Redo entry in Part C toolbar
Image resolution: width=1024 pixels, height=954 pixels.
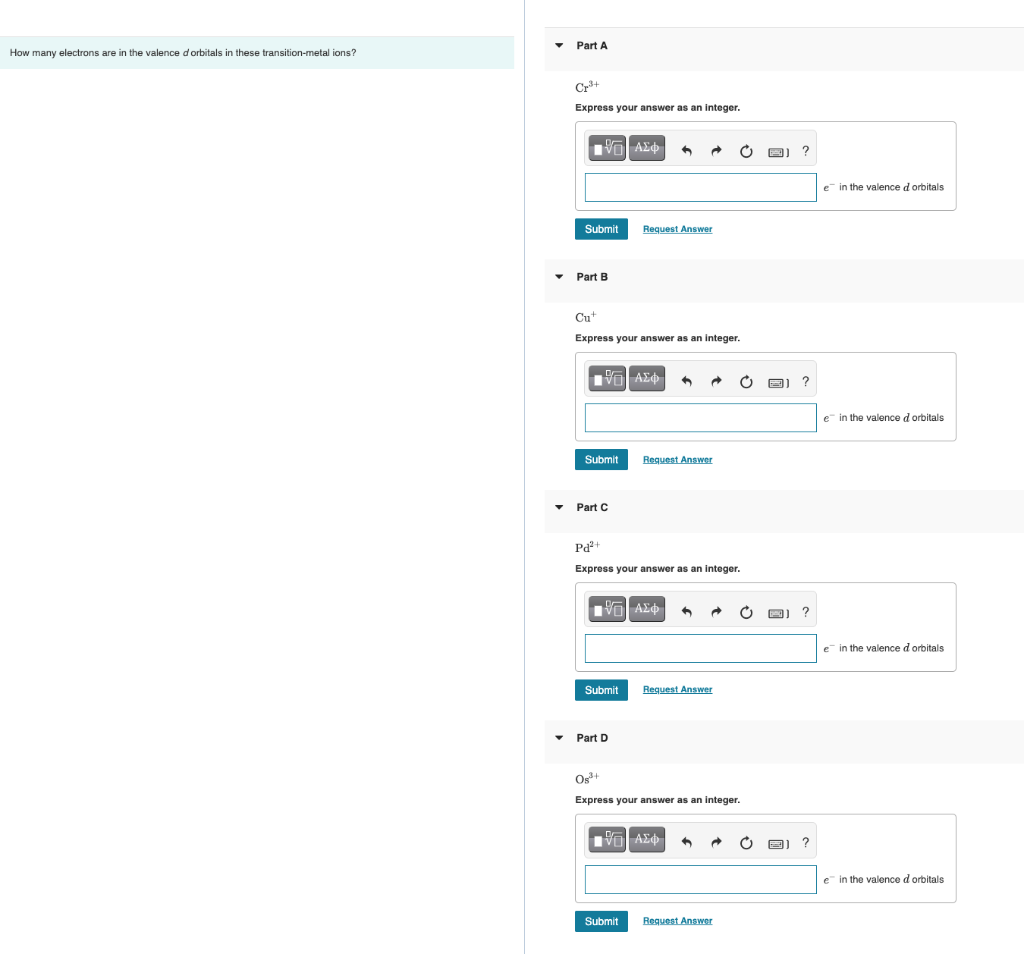(x=716, y=612)
